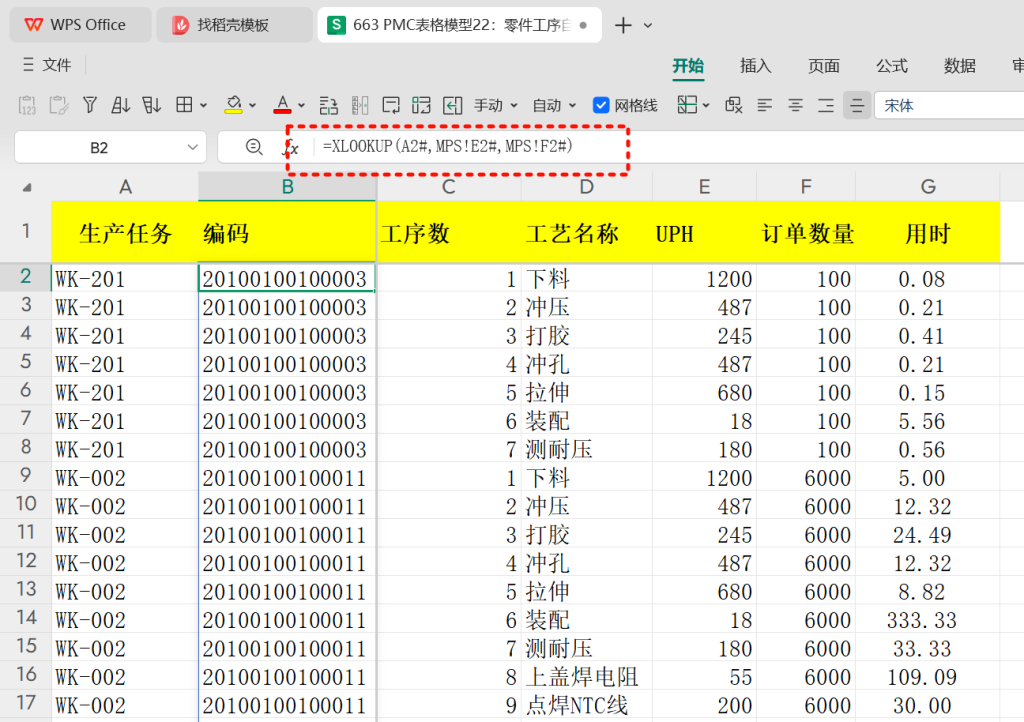Click the paste format brush clipboard icon
Viewport: 1024px width, 722px height.
tap(59, 105)
